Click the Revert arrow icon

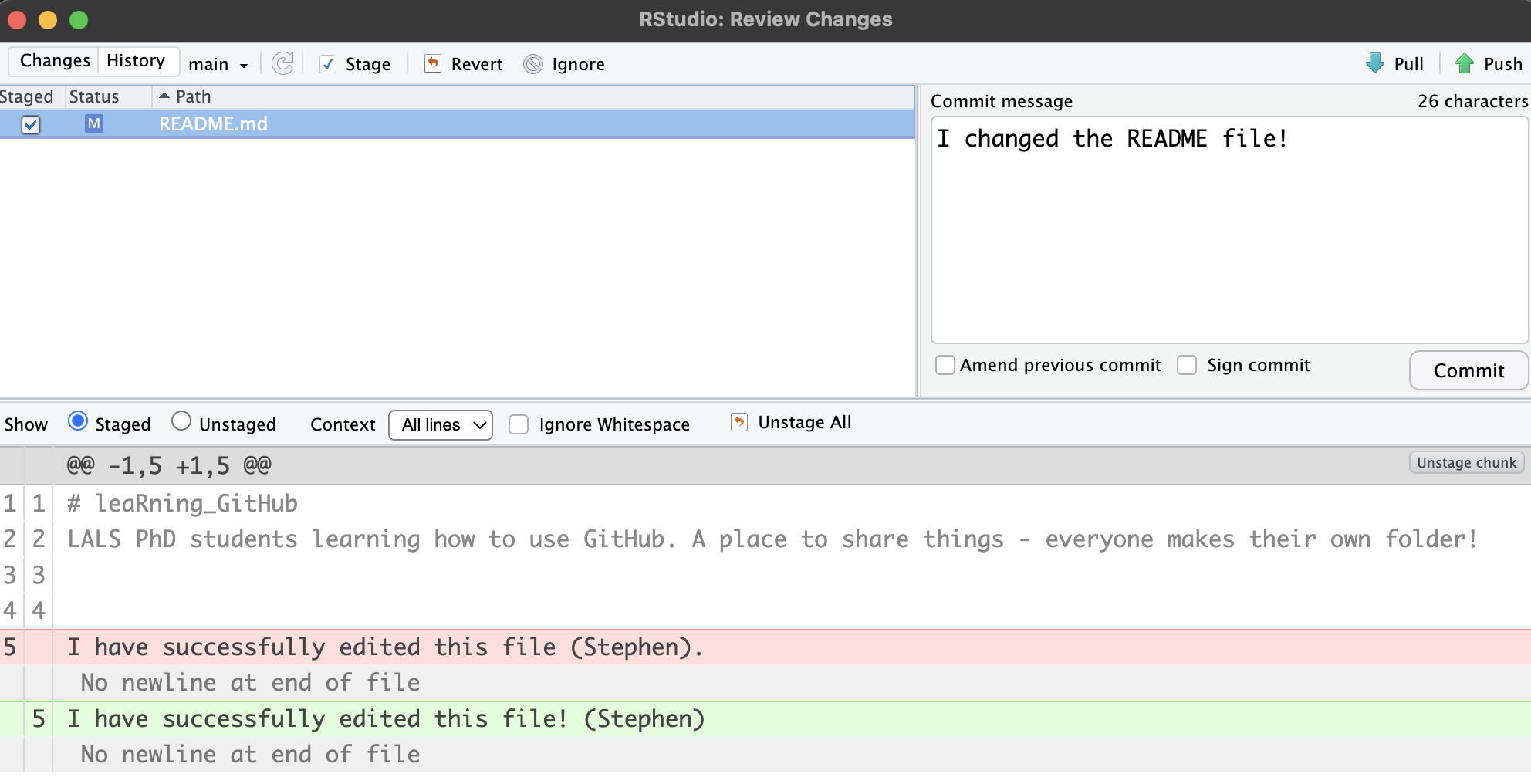point(434,63)
